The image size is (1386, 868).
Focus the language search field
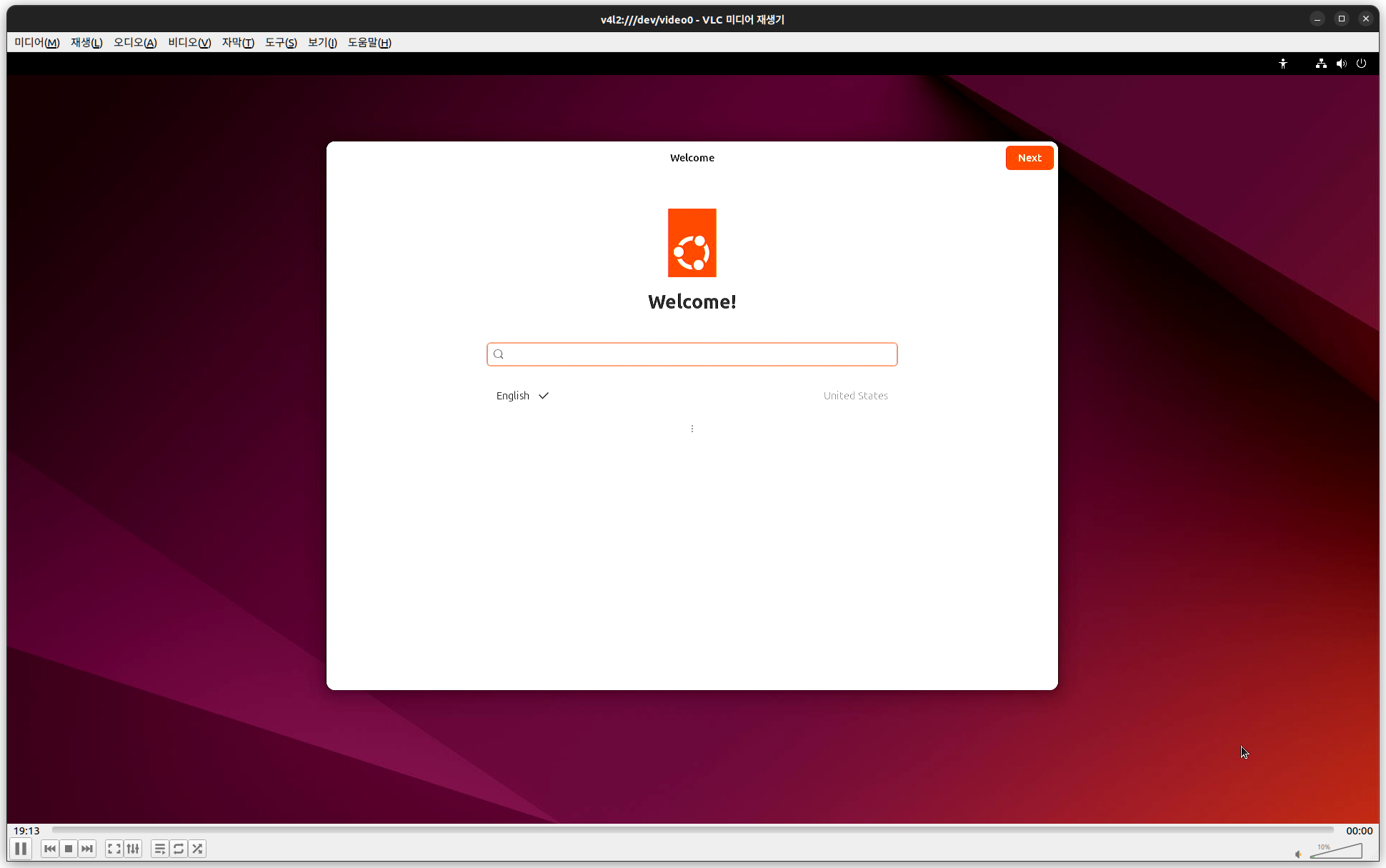692,354
